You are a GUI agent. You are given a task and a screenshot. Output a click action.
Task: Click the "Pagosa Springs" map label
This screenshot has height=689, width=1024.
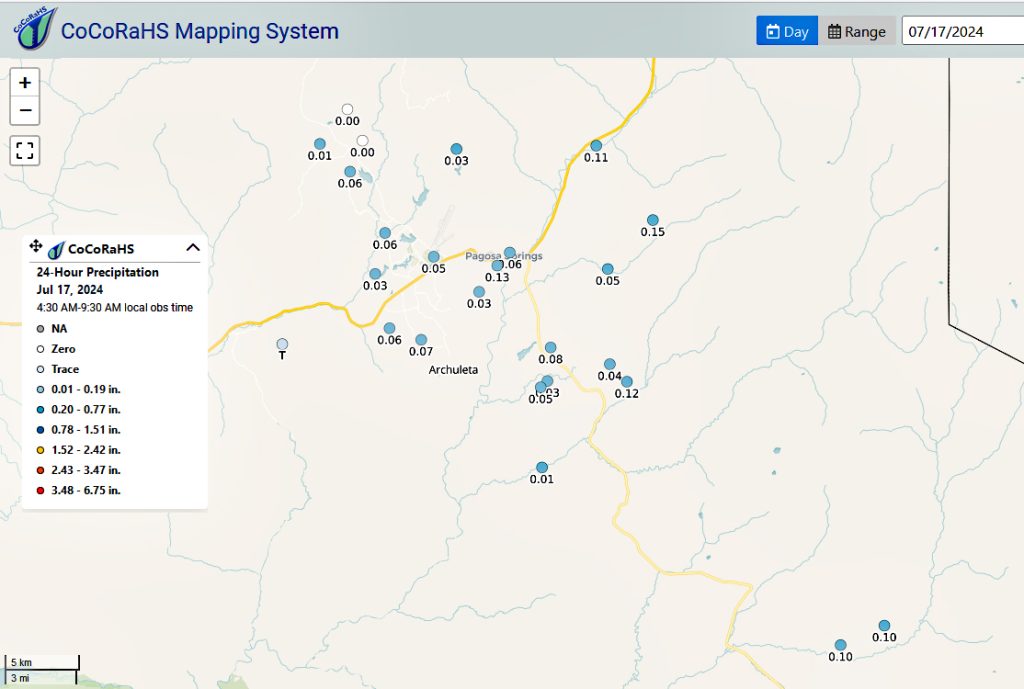504,255
